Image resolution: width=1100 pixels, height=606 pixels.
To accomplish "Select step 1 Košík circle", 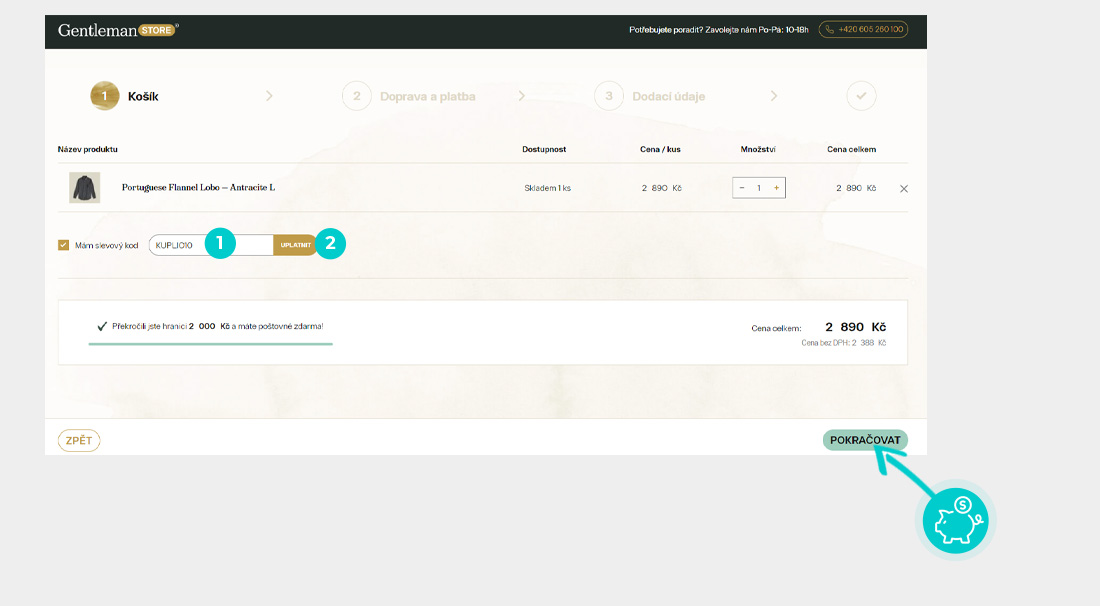I will pos(105,96).
